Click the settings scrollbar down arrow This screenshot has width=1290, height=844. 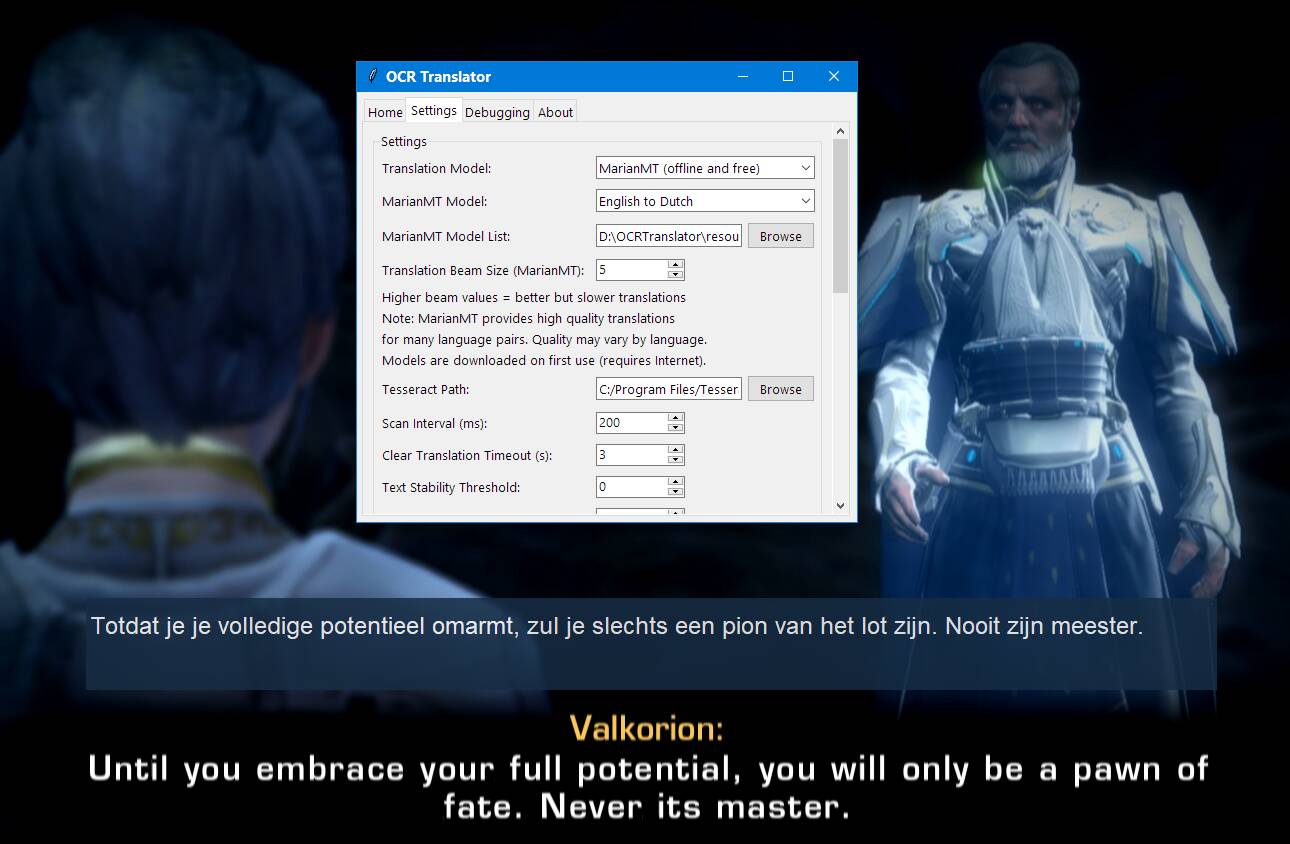click(x=840, y=506)
